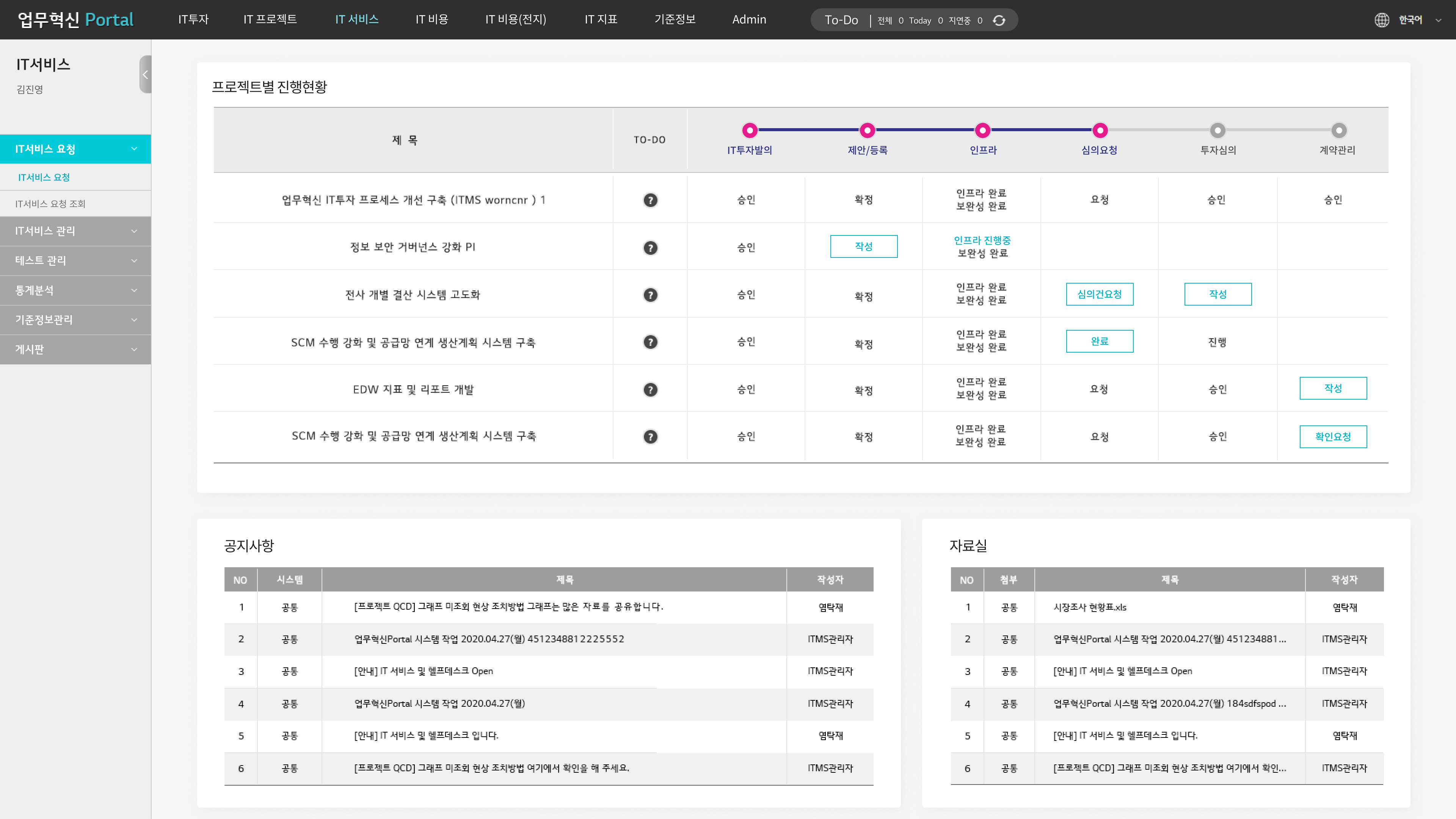Image resolution: width=1456 pixels, height=819 pixels.
Task: Open the IT 비용(전지) top menu
Action: (x=516, y=19)
